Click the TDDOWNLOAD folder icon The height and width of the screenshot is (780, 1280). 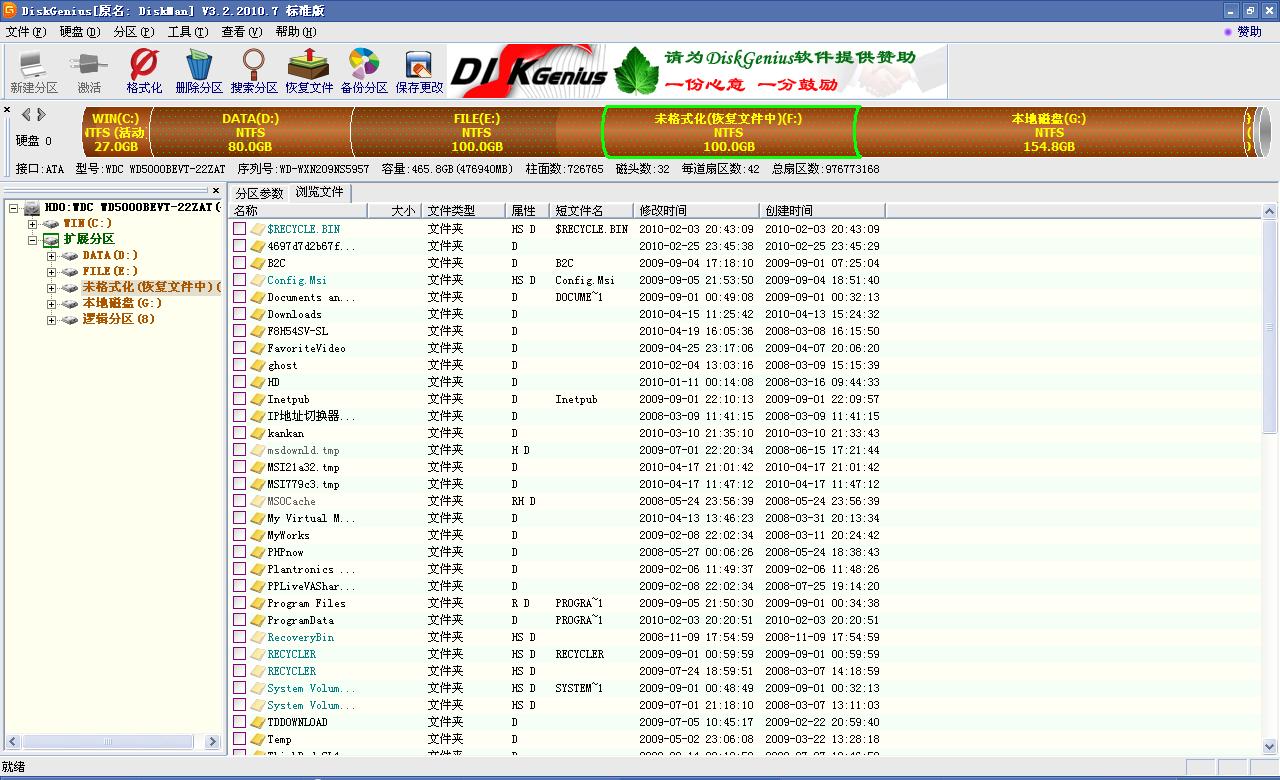258,722
